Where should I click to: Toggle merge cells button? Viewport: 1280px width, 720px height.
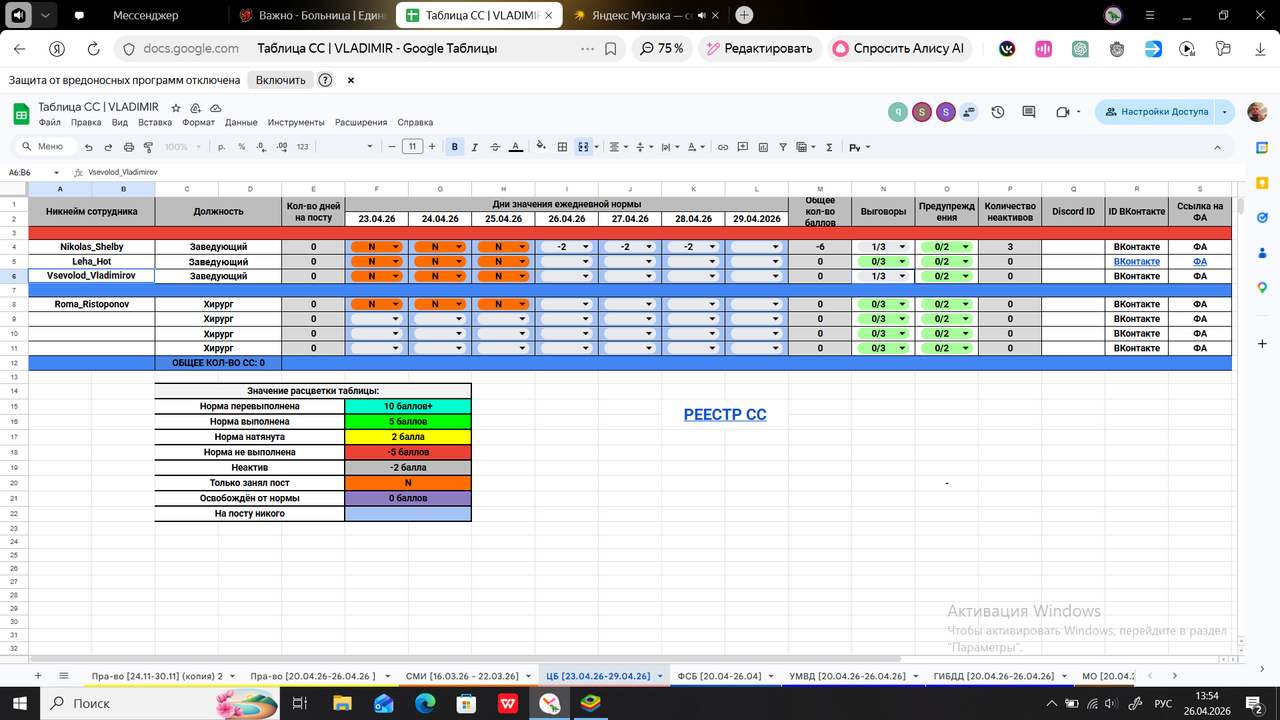coord(584,147)
